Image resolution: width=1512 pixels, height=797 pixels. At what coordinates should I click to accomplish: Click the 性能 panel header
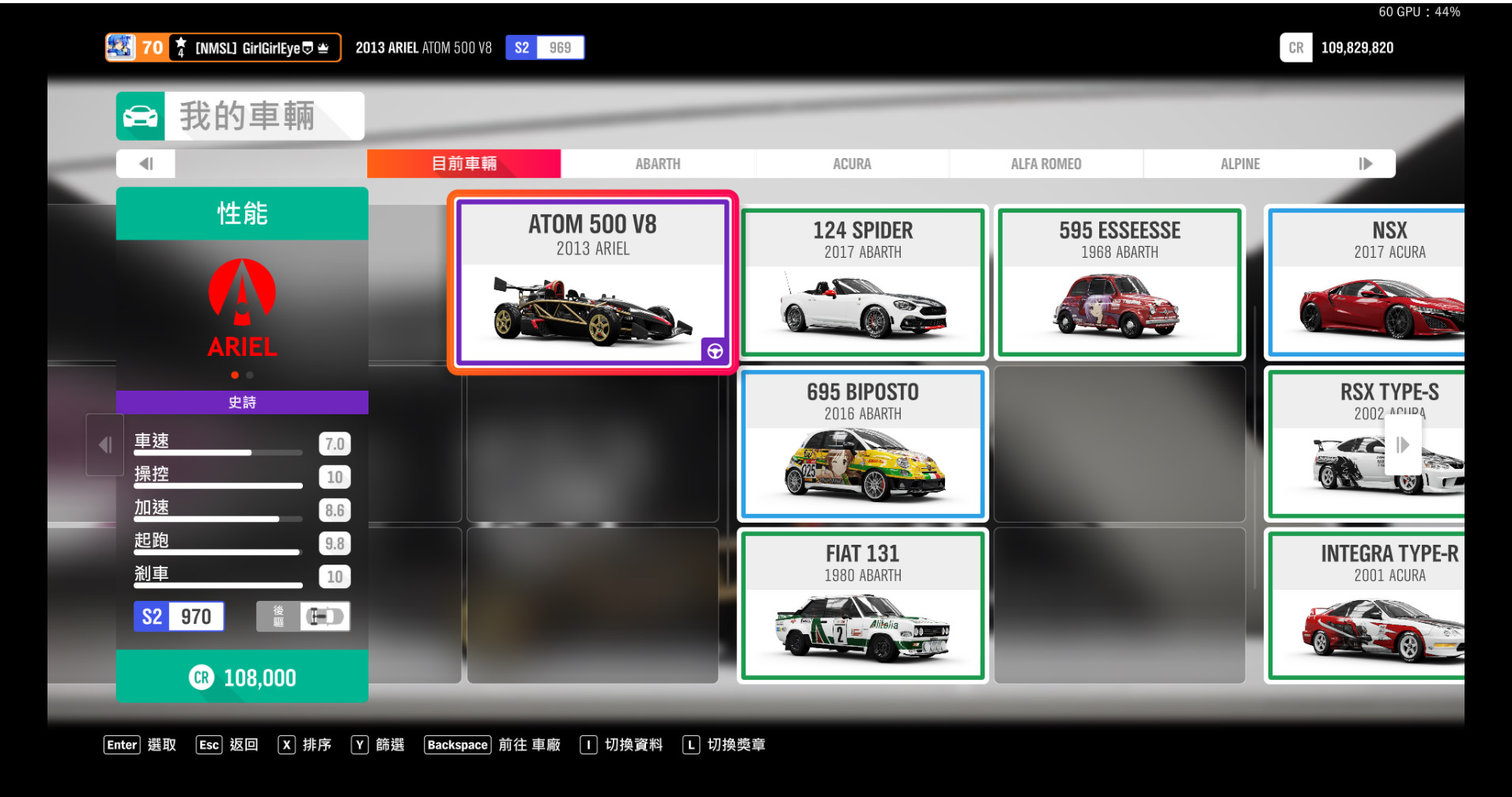tap(242, 213)
